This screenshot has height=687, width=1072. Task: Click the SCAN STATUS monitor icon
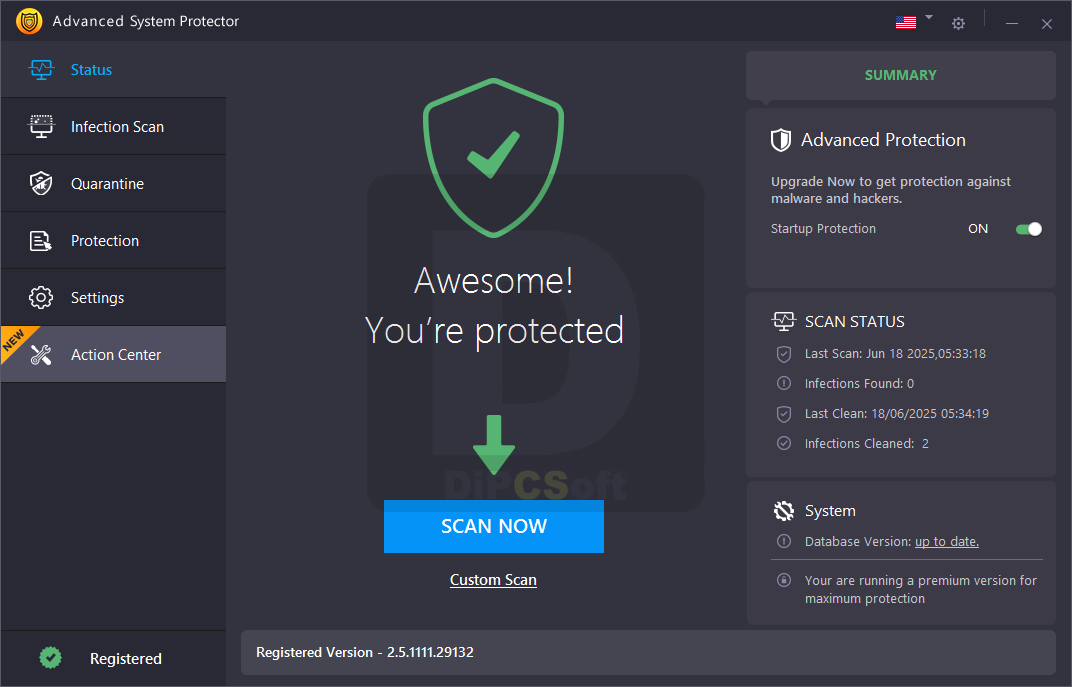[783, 321]
